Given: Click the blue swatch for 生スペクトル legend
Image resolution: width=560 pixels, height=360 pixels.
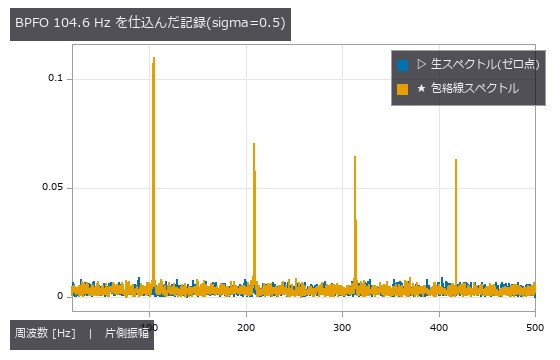Looking at the screenshot, I should (x=402, y=65).
